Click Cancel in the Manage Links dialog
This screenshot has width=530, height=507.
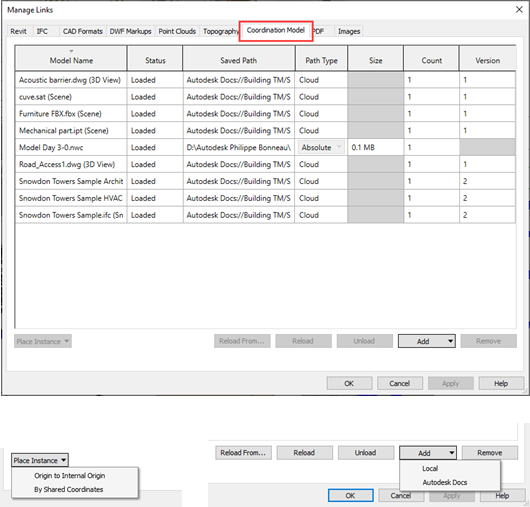coord(400,383)
